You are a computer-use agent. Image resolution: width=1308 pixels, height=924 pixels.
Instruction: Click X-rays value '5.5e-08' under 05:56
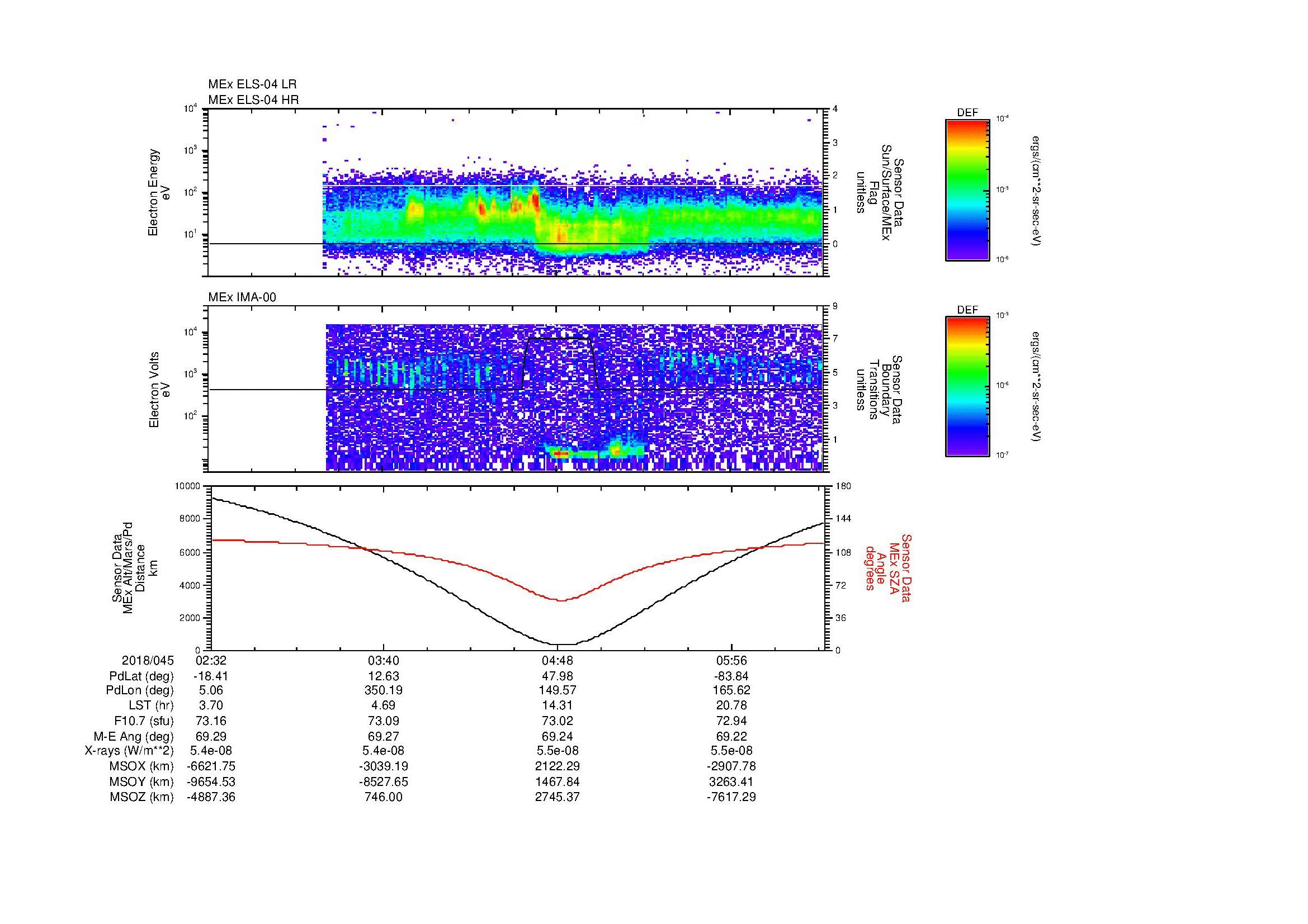[x=731, y=751]
